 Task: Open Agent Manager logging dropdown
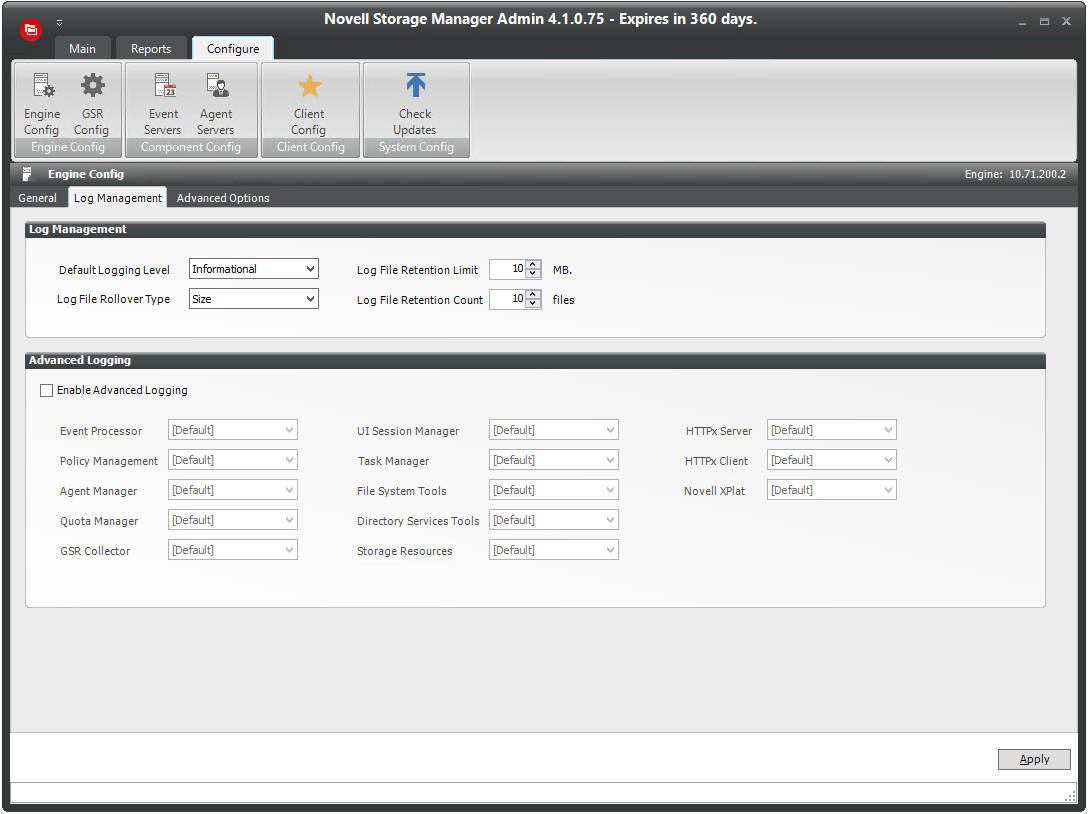click(x=232, y=489)
